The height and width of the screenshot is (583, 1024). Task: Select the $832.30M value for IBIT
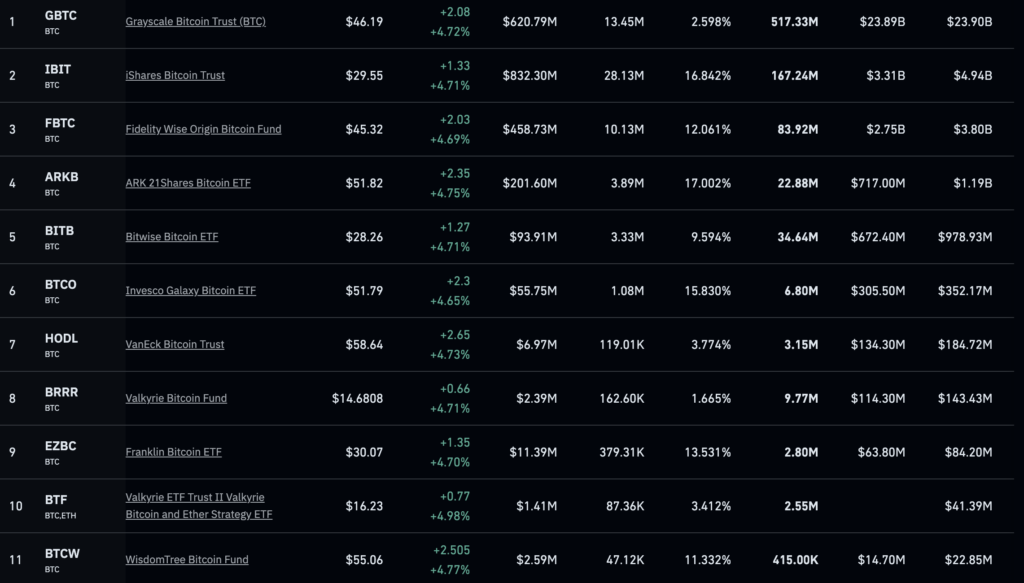(x=530, y=75)
